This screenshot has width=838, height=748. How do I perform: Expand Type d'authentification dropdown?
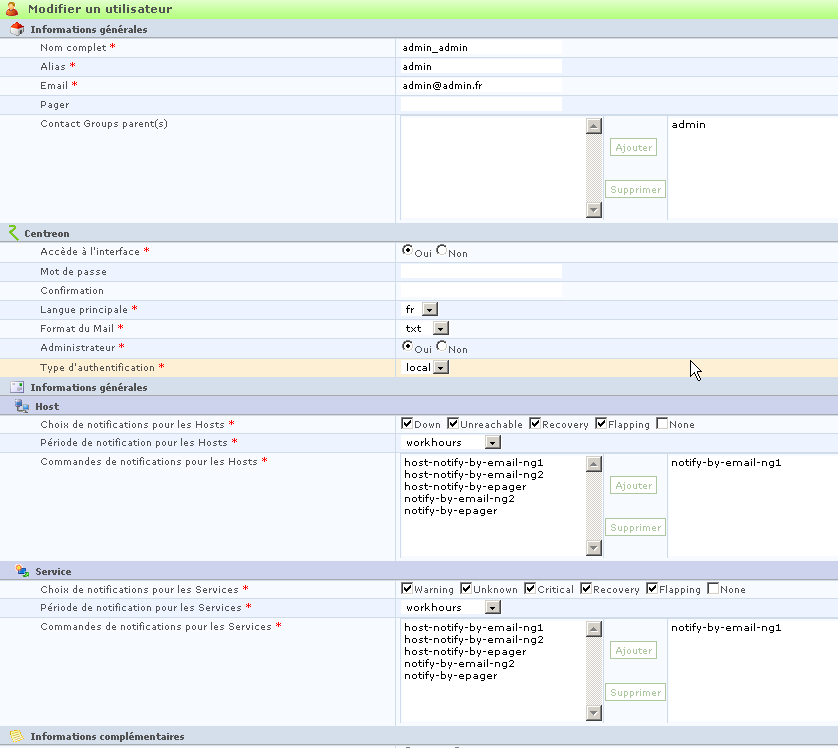coord(441,367)
